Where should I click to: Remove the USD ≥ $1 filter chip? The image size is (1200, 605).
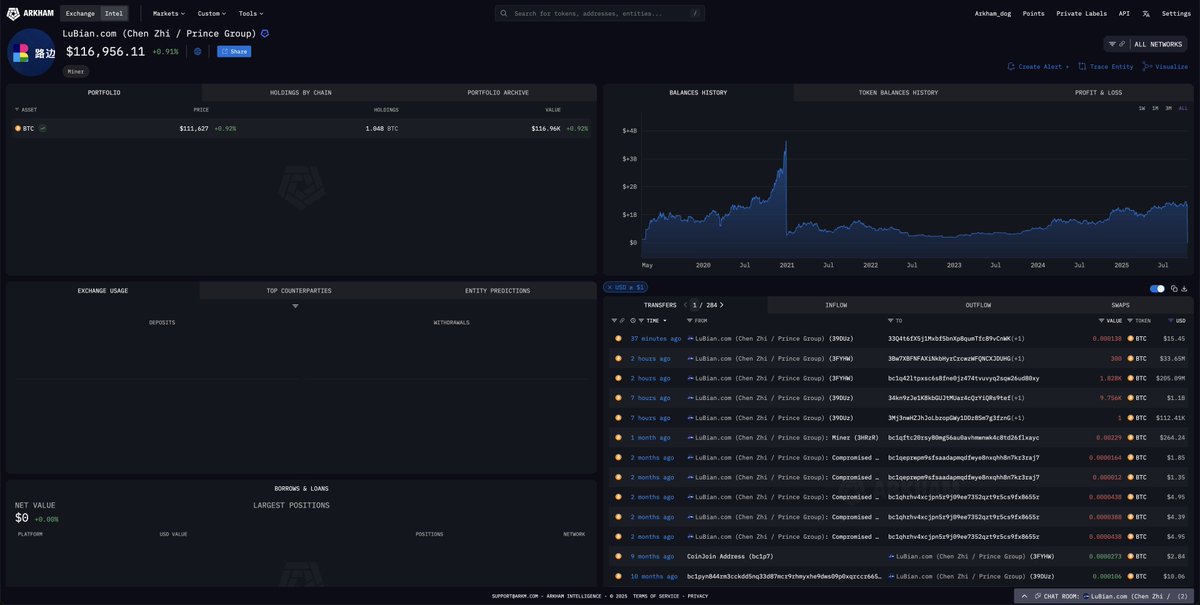coord(609,289)
